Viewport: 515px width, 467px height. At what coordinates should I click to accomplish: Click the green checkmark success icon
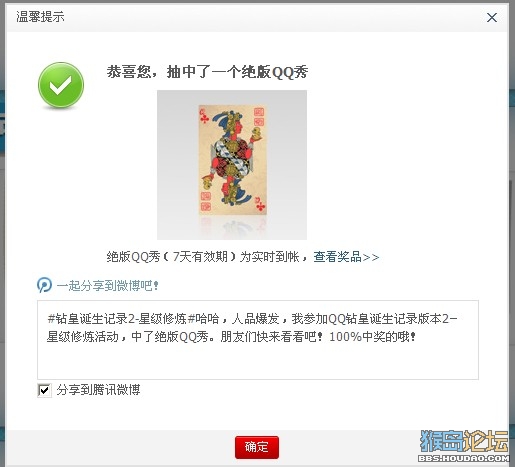click(x=61, y=85)
